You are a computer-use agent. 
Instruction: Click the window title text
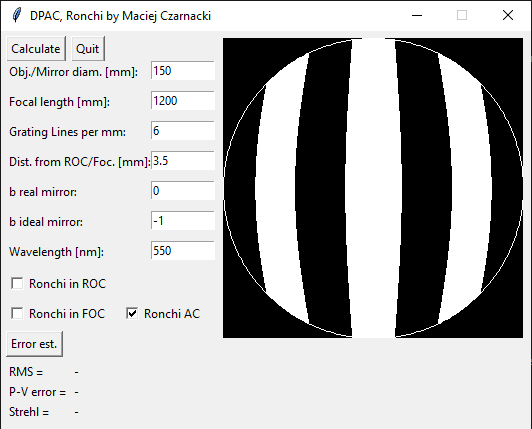[120, 16]
